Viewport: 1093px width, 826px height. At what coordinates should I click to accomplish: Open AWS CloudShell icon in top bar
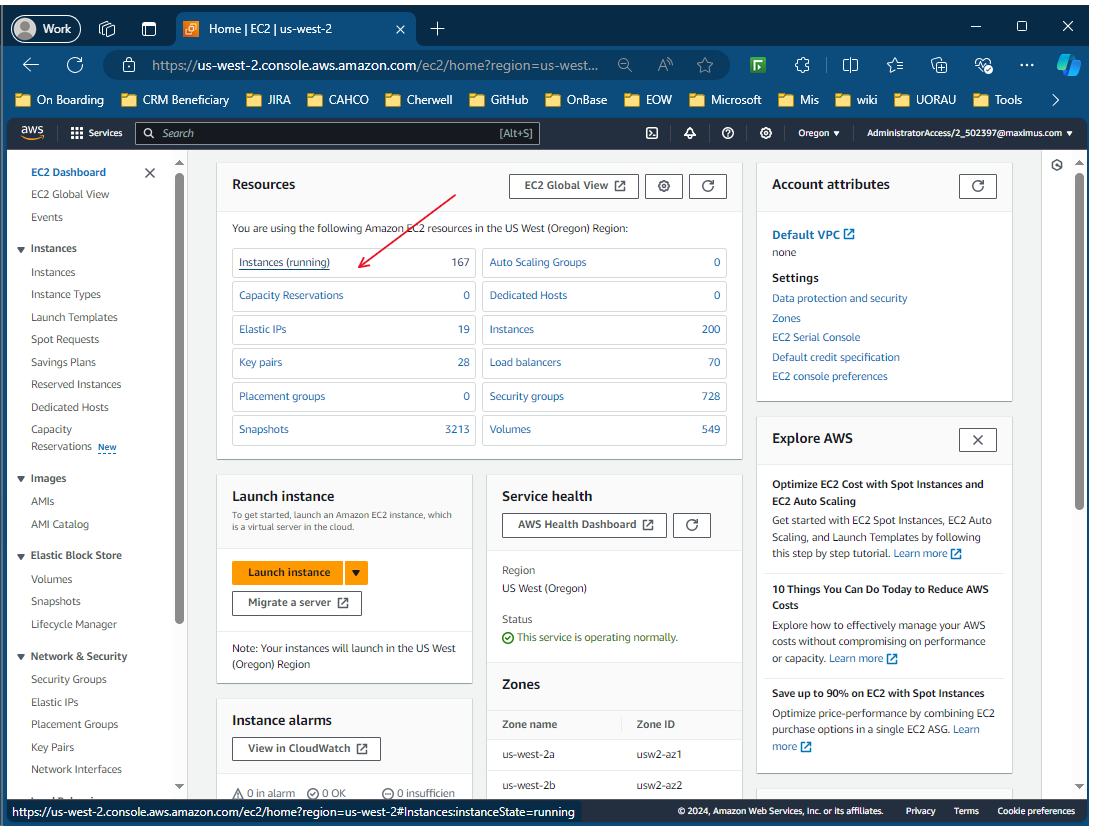point(652,133)
